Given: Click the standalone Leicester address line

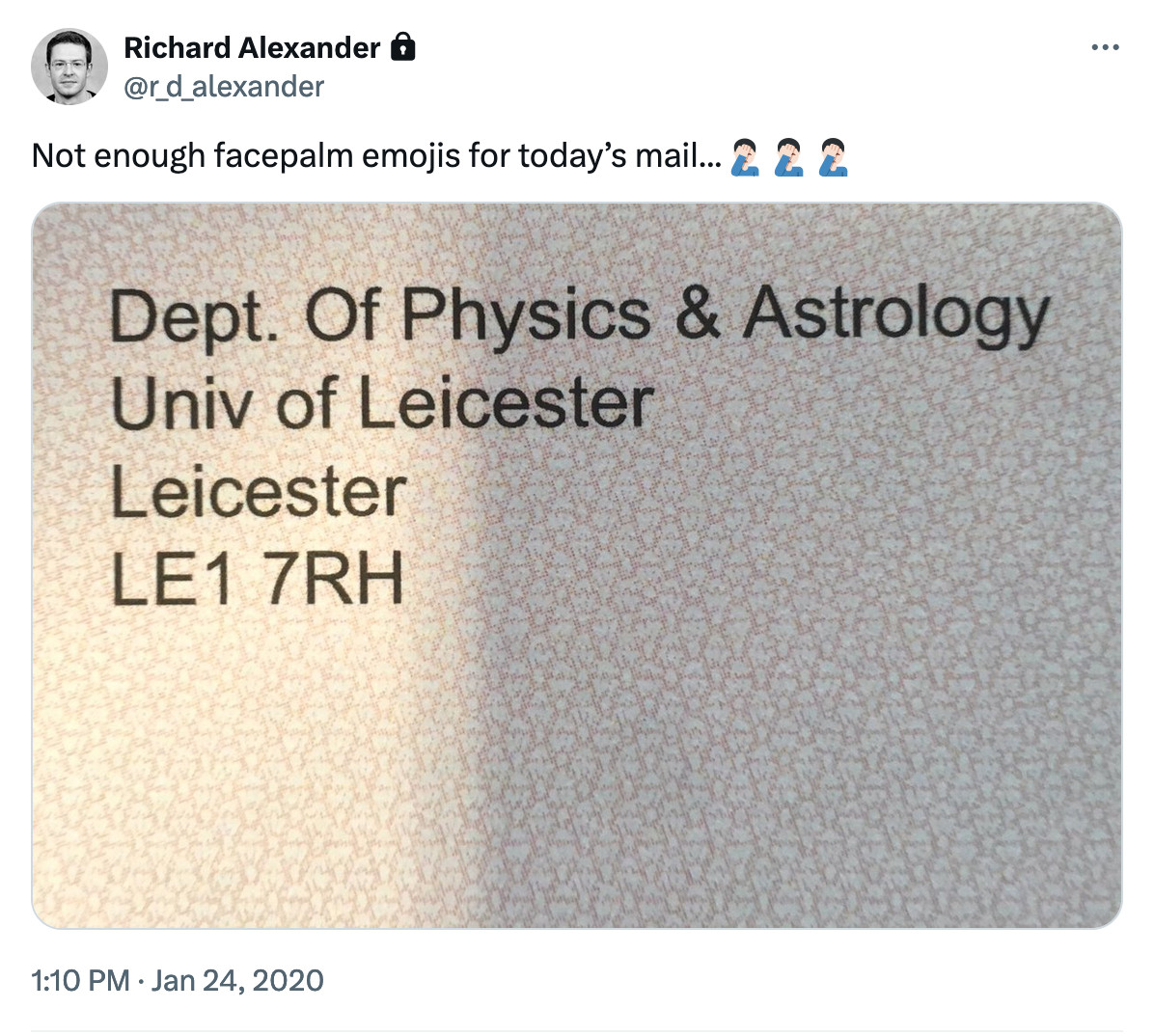Looking at the screenshot, I should click(x=259, y=492).
